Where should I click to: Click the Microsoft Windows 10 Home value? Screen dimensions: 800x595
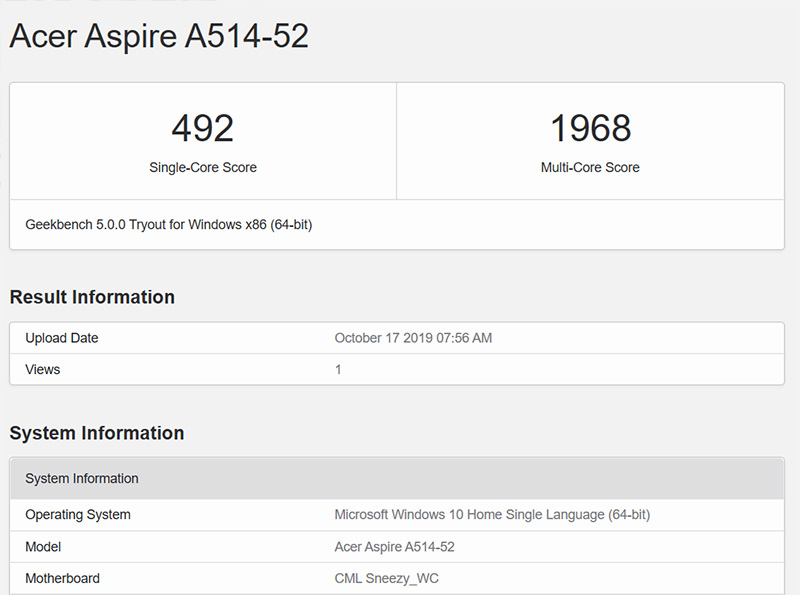[492, 514]
